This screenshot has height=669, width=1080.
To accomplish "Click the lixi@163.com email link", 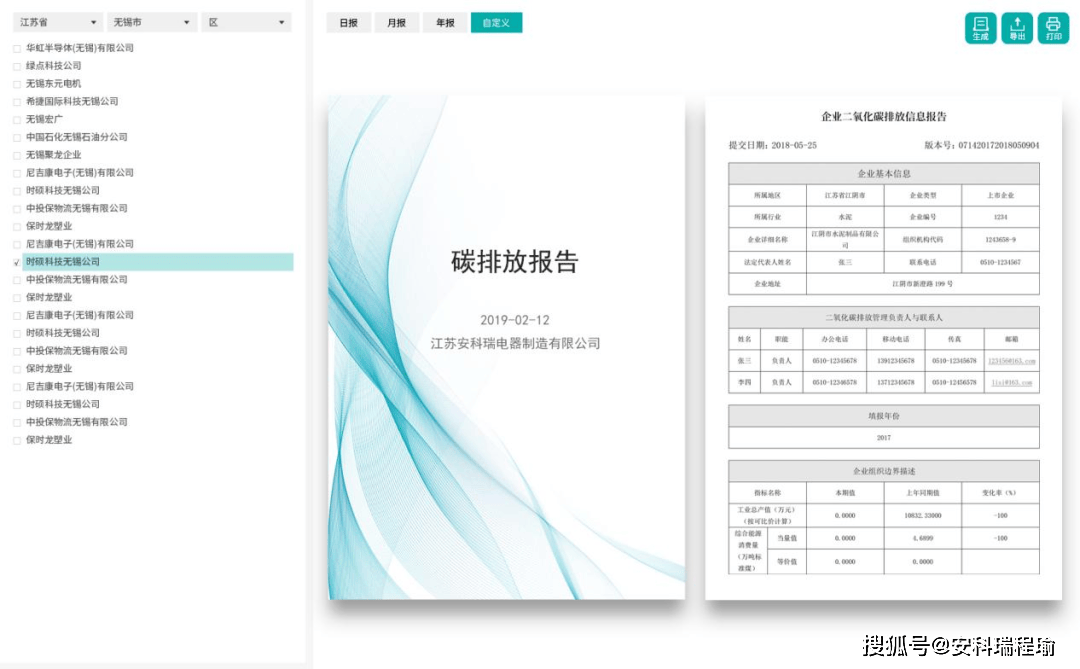I will pyautogui.click(x=1011, y=382).
